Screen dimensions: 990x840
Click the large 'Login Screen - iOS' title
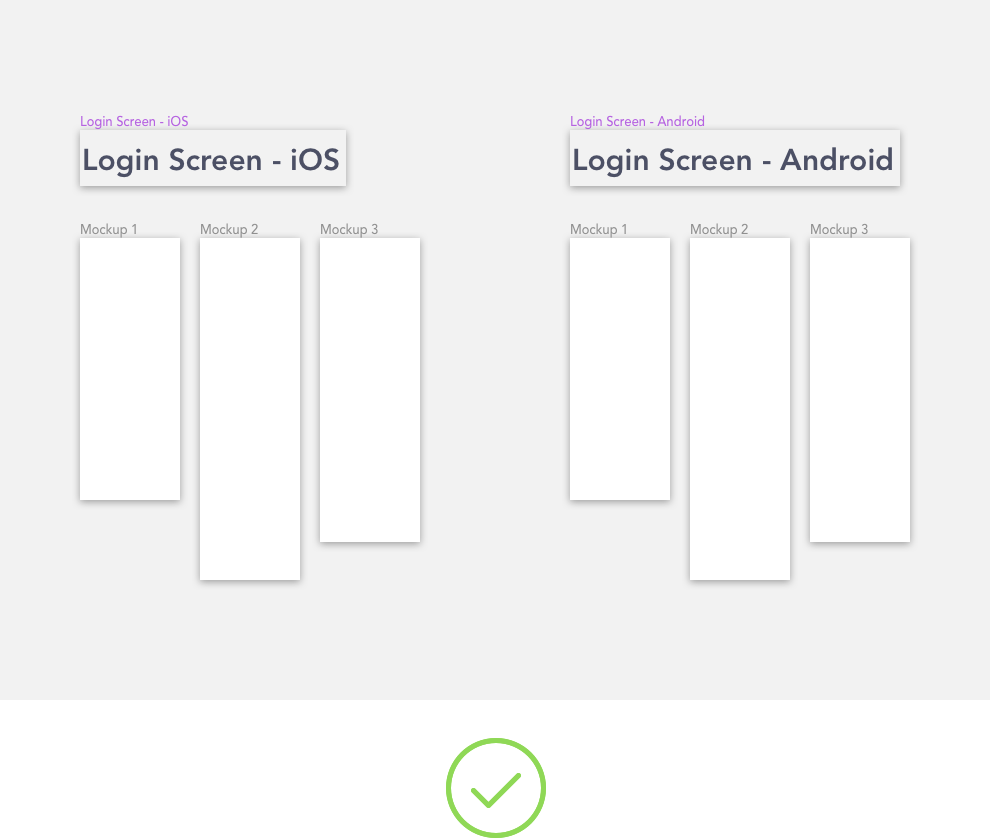212,159
